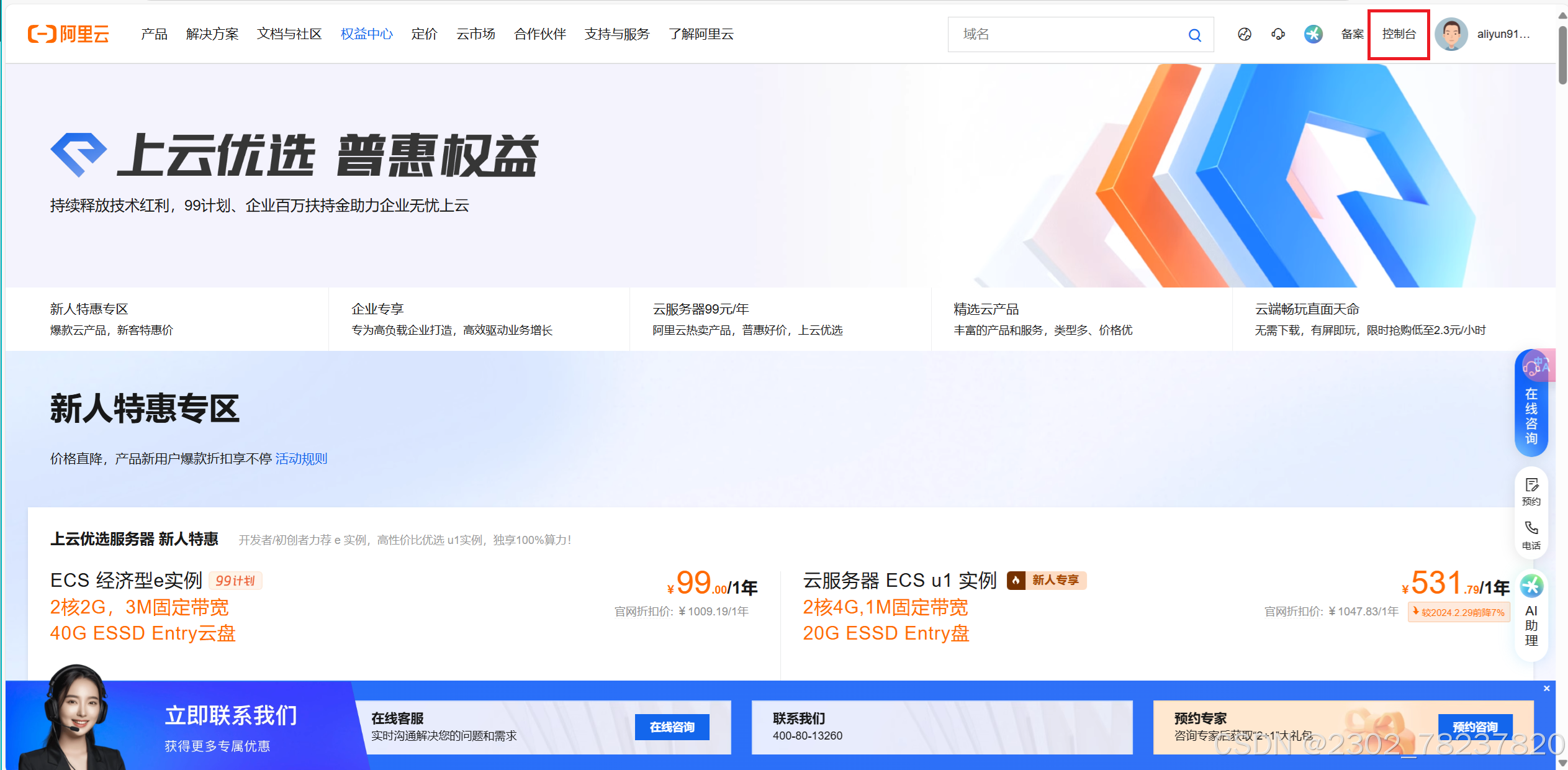Click the aliyun91 account avatar
This screenshot has height=770, width=1568.
tap(1452, 34)
